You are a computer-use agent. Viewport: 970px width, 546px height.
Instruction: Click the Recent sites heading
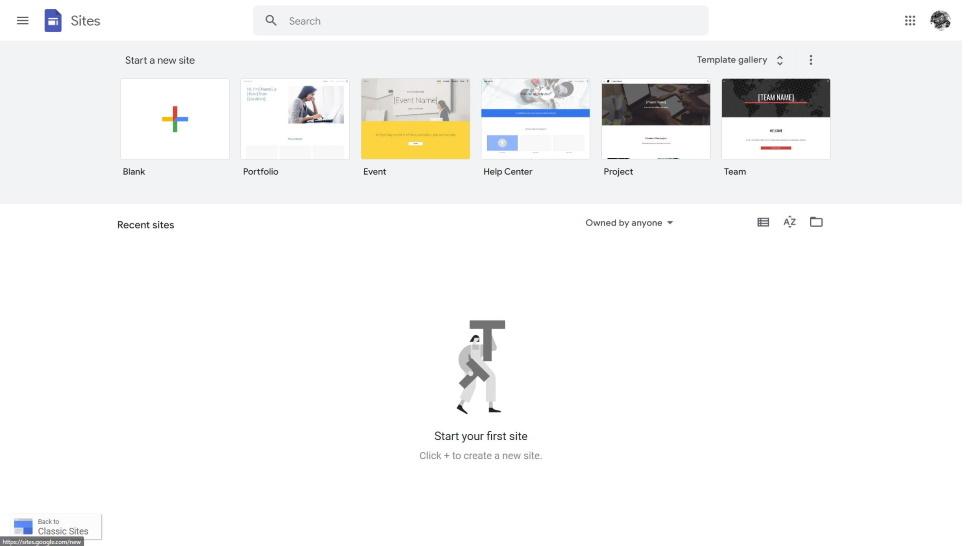click(x=145, y=224)
